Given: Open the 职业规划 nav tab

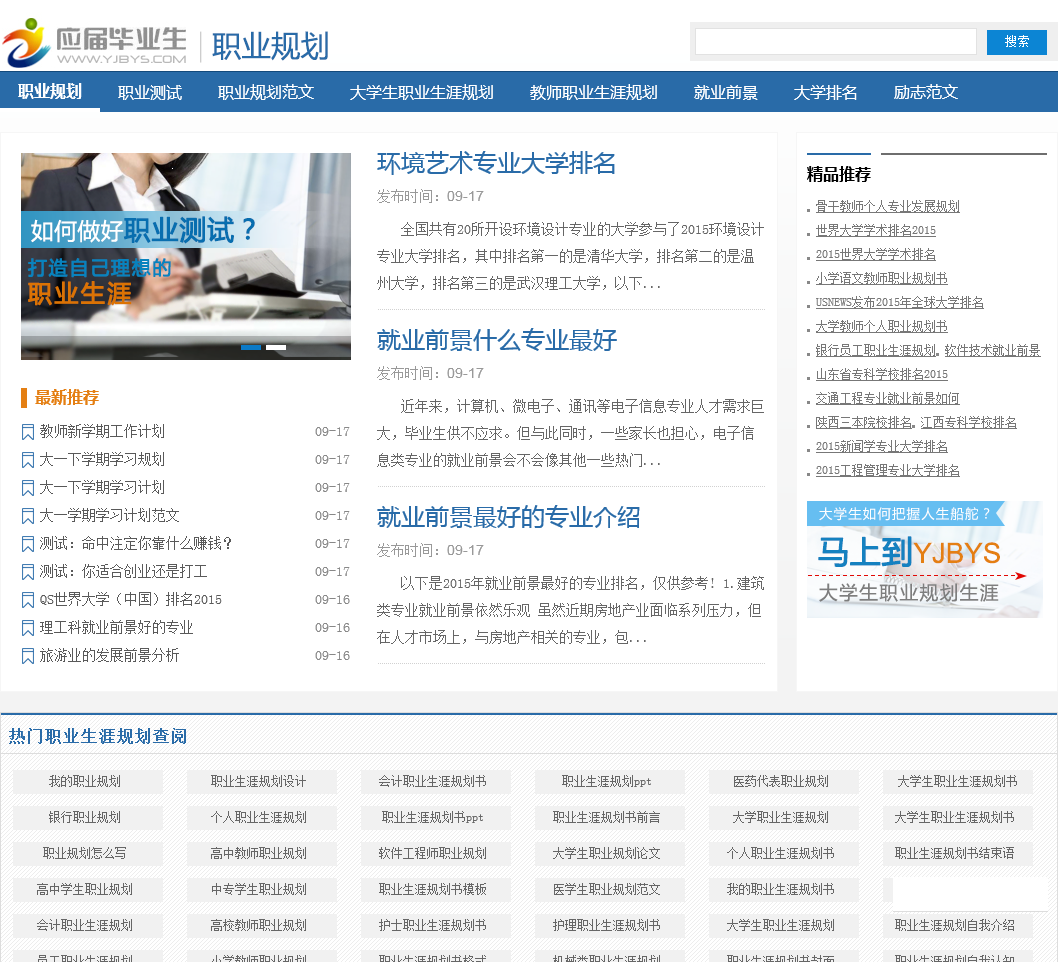Looking at the screenshot, I should click(x=50, y=92).
